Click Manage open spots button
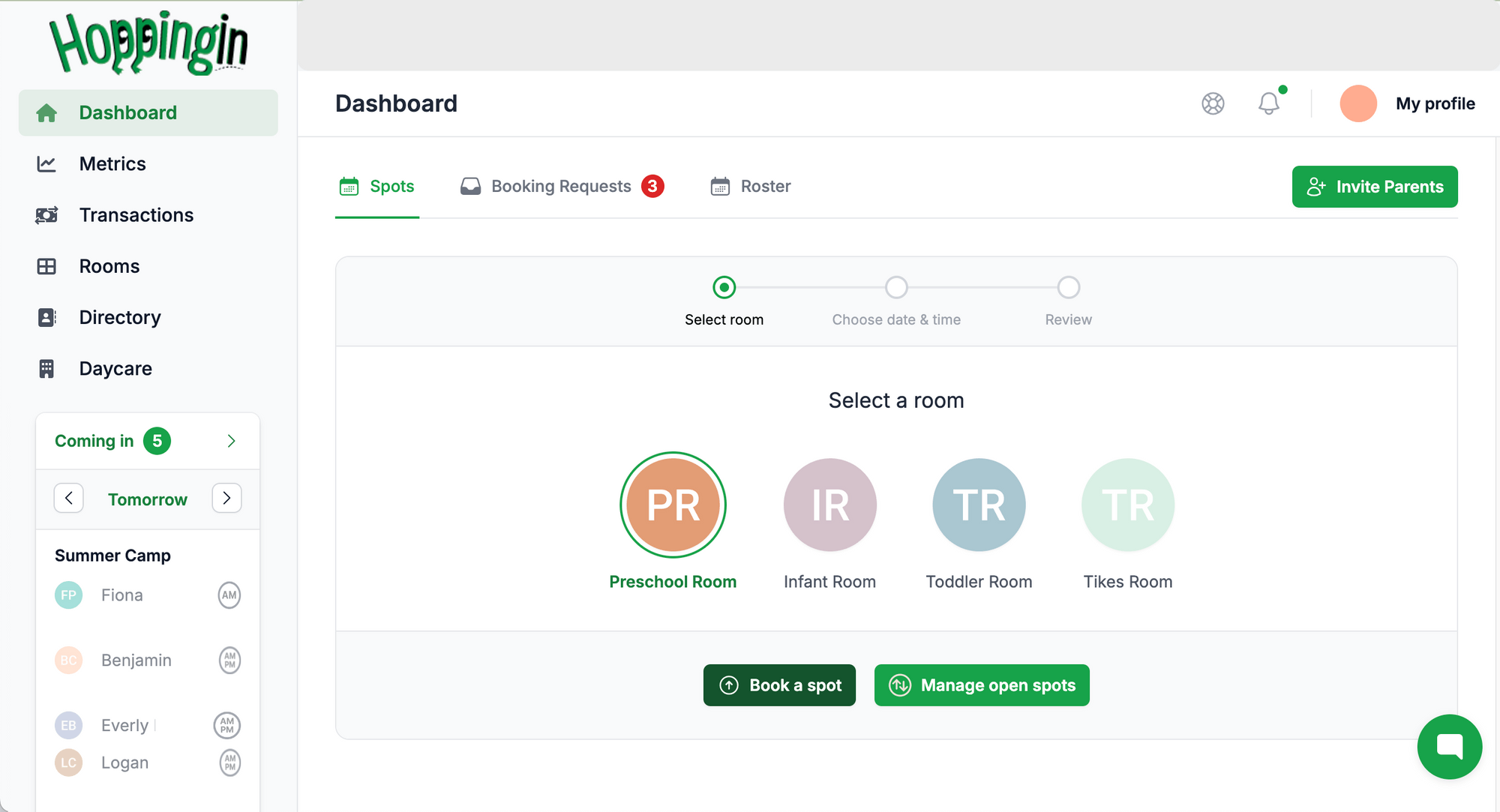 point(982,685)
